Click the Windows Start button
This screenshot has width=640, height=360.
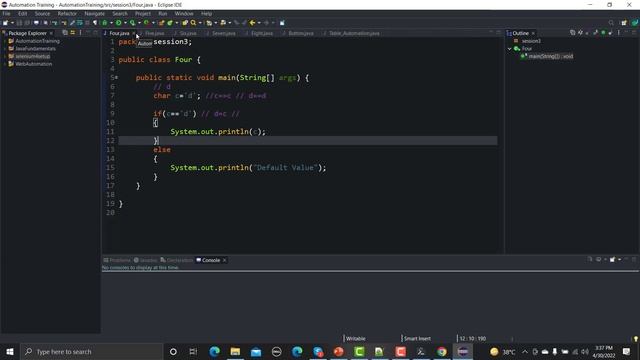click(x=10, y=351)
